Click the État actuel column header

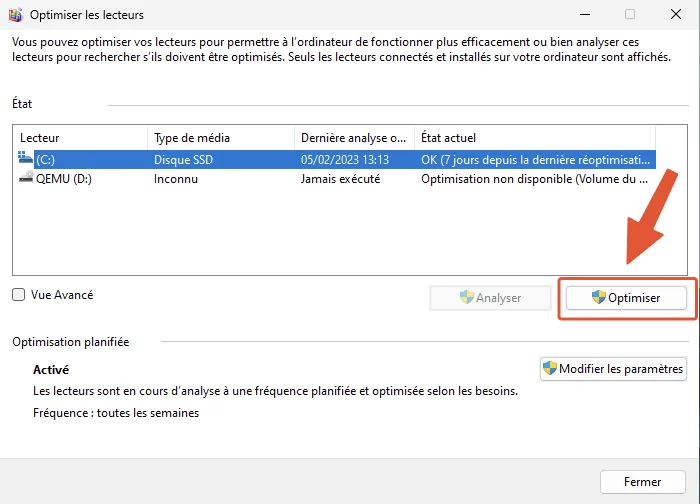(535, 138)
